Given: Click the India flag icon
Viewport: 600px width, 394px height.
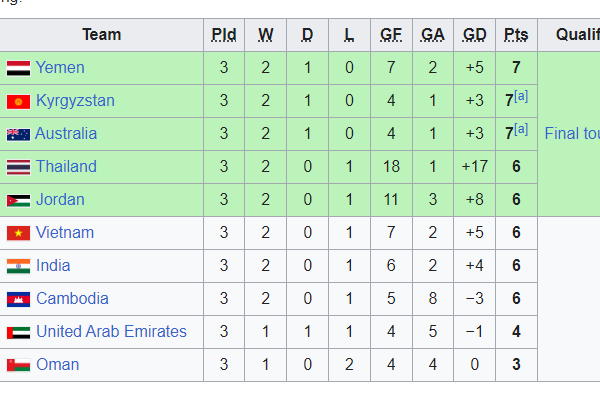Looking at the screenshot, I should pyautogui.click(x=18, y=267).
